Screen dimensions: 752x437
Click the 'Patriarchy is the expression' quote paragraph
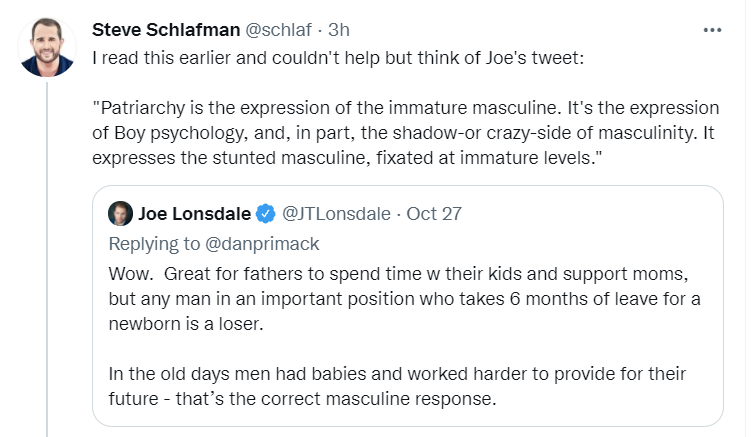(400, 132)
